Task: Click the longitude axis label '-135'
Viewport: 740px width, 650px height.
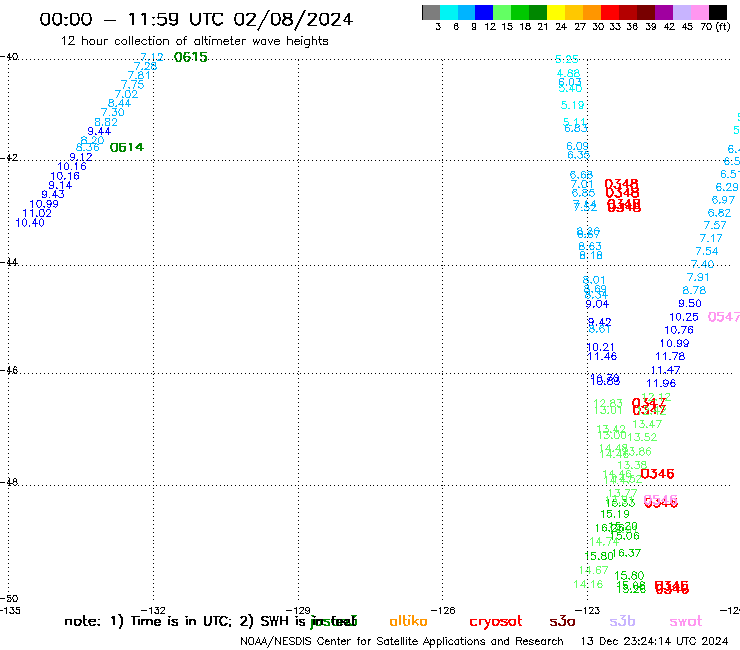Action: [x=10, y=610]
